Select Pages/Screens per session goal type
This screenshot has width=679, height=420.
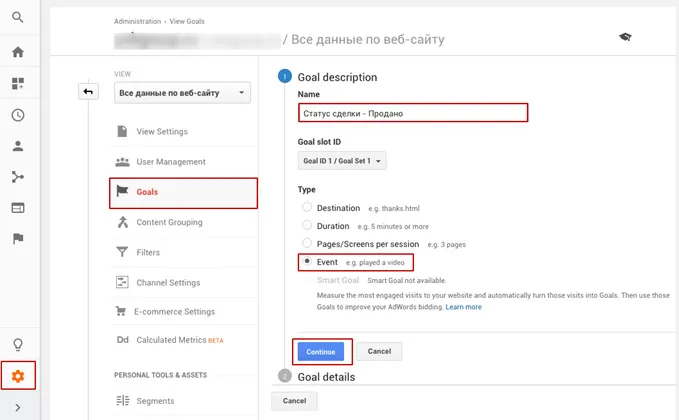[307, 243]
